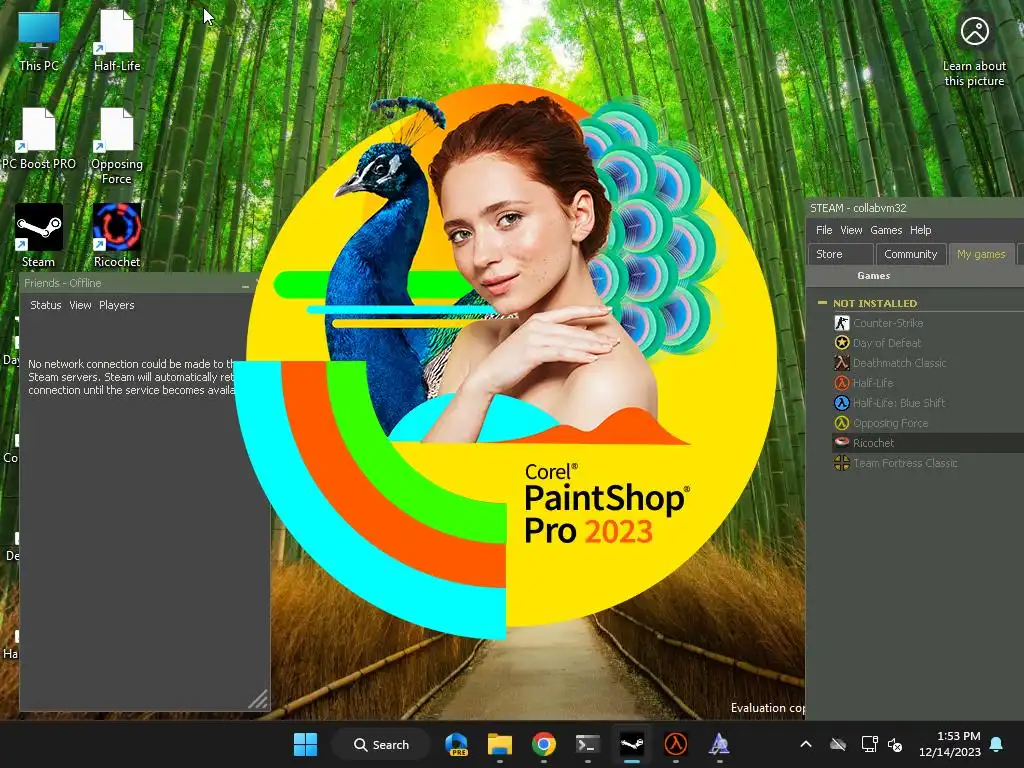Select Half-Life: Blue Shift in games list
1024x768 pixels.
899,403
